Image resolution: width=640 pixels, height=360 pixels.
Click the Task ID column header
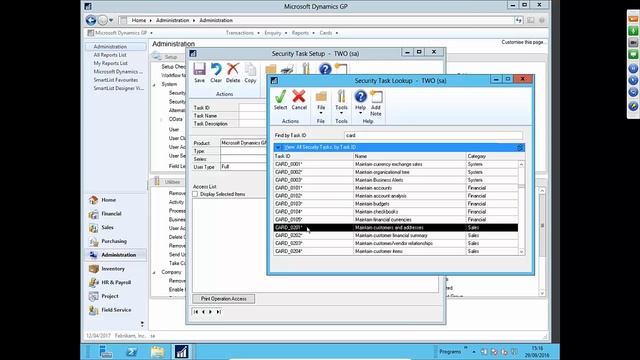tap(313, 156)
